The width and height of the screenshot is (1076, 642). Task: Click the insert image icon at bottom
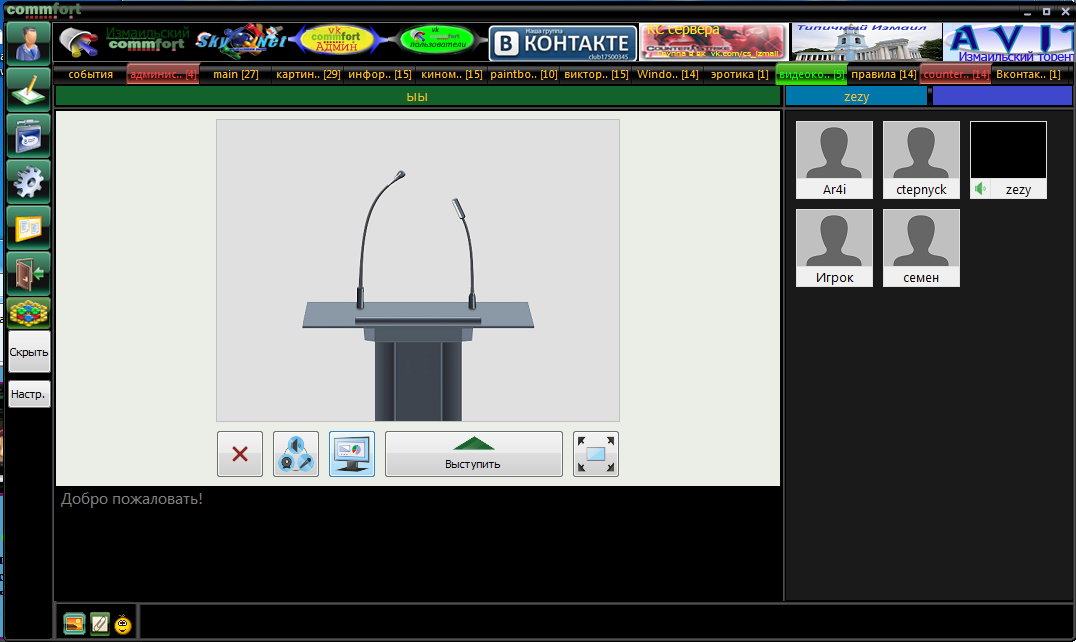click(74, 624)
